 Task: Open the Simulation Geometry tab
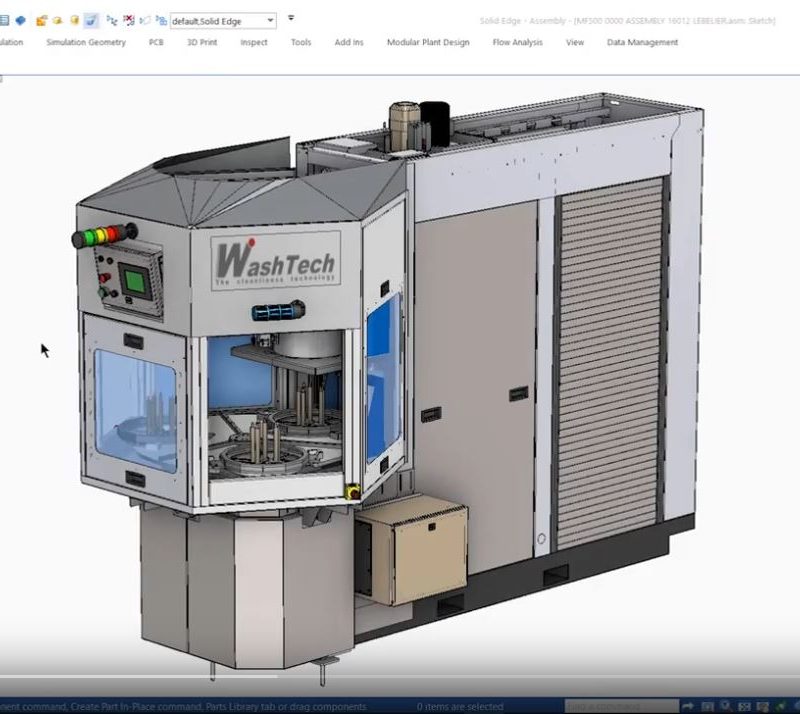click(86, 42)
